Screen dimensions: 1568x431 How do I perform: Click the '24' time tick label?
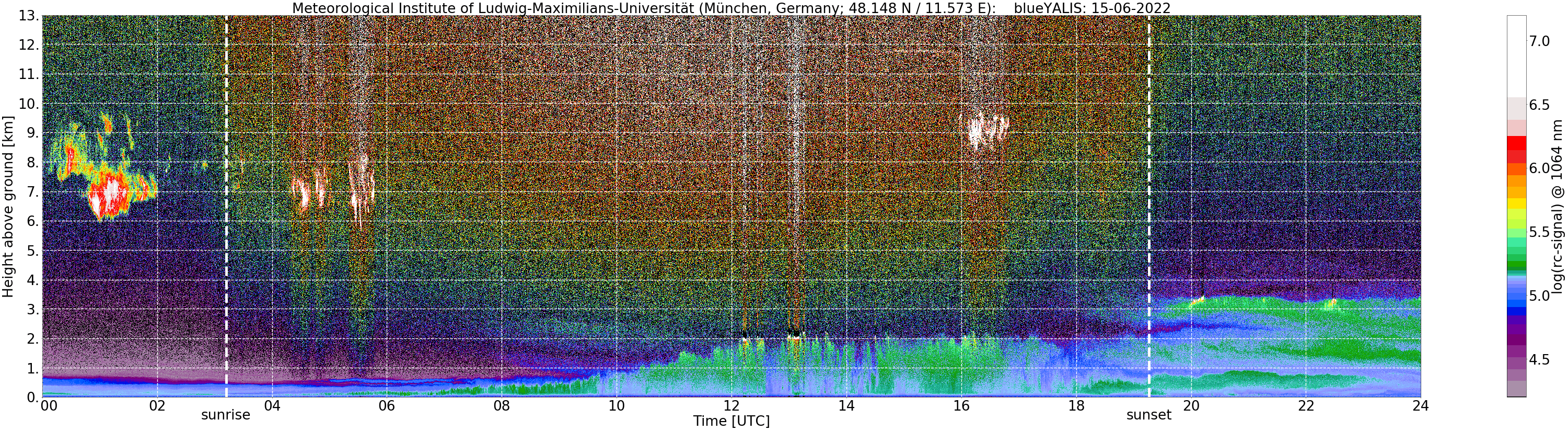point(1421,405)
